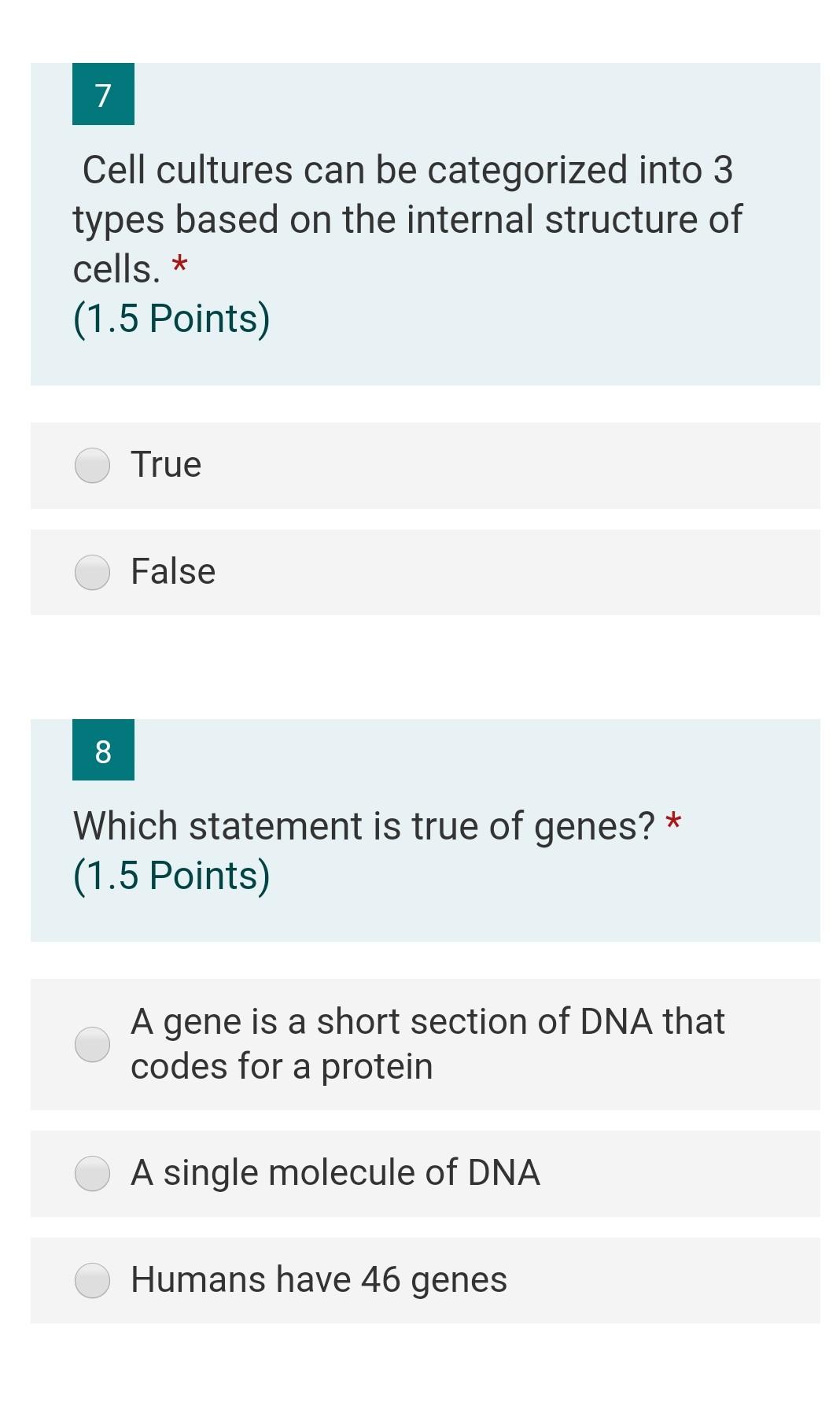Click '(1.5 Points)' under question 7
The width and height of the screenshot is (840, 1406).
[x=171, y=319]
